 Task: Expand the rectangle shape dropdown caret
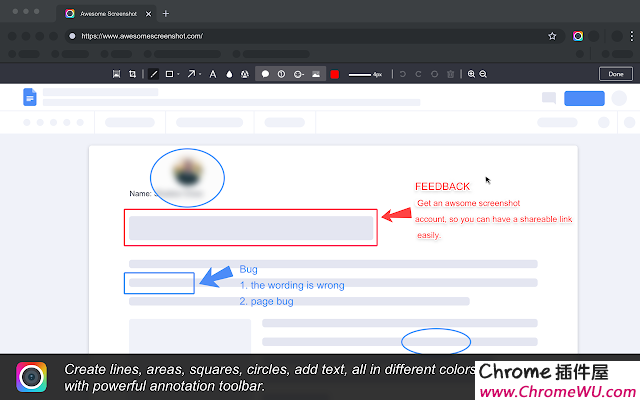click(x=178, y=74)
